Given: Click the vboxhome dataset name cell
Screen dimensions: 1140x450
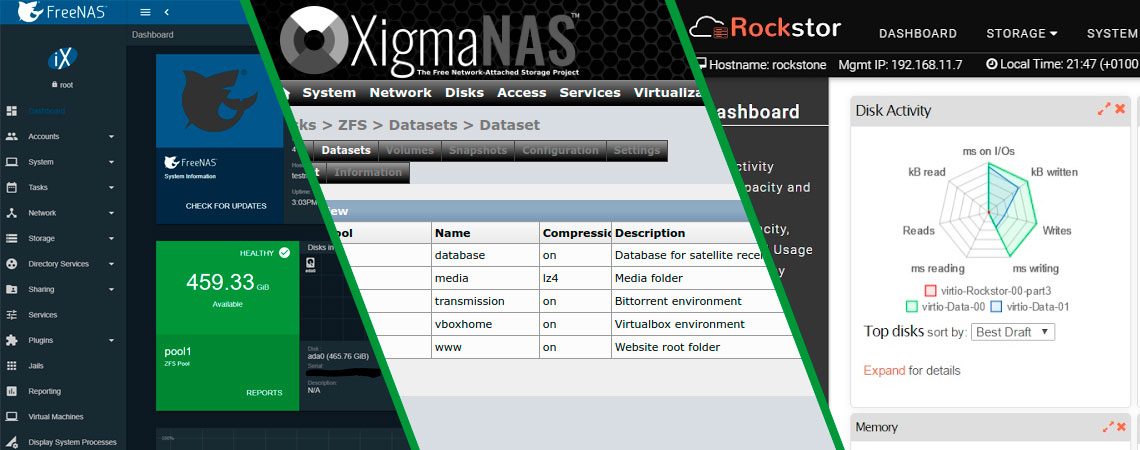Looking at the screenshot, I should pyautogui.click(x=486, y=324).
